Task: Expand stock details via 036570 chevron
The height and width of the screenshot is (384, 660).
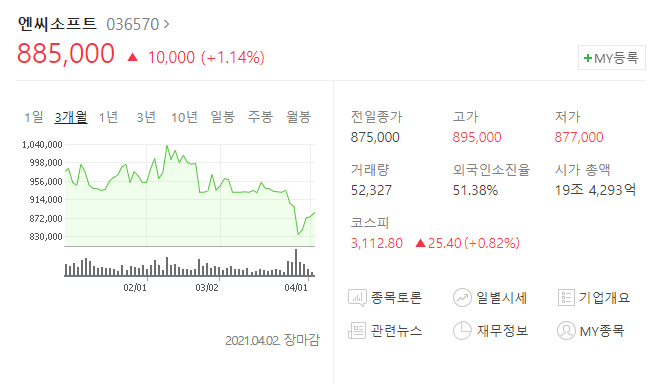Action: coord(167,24)
